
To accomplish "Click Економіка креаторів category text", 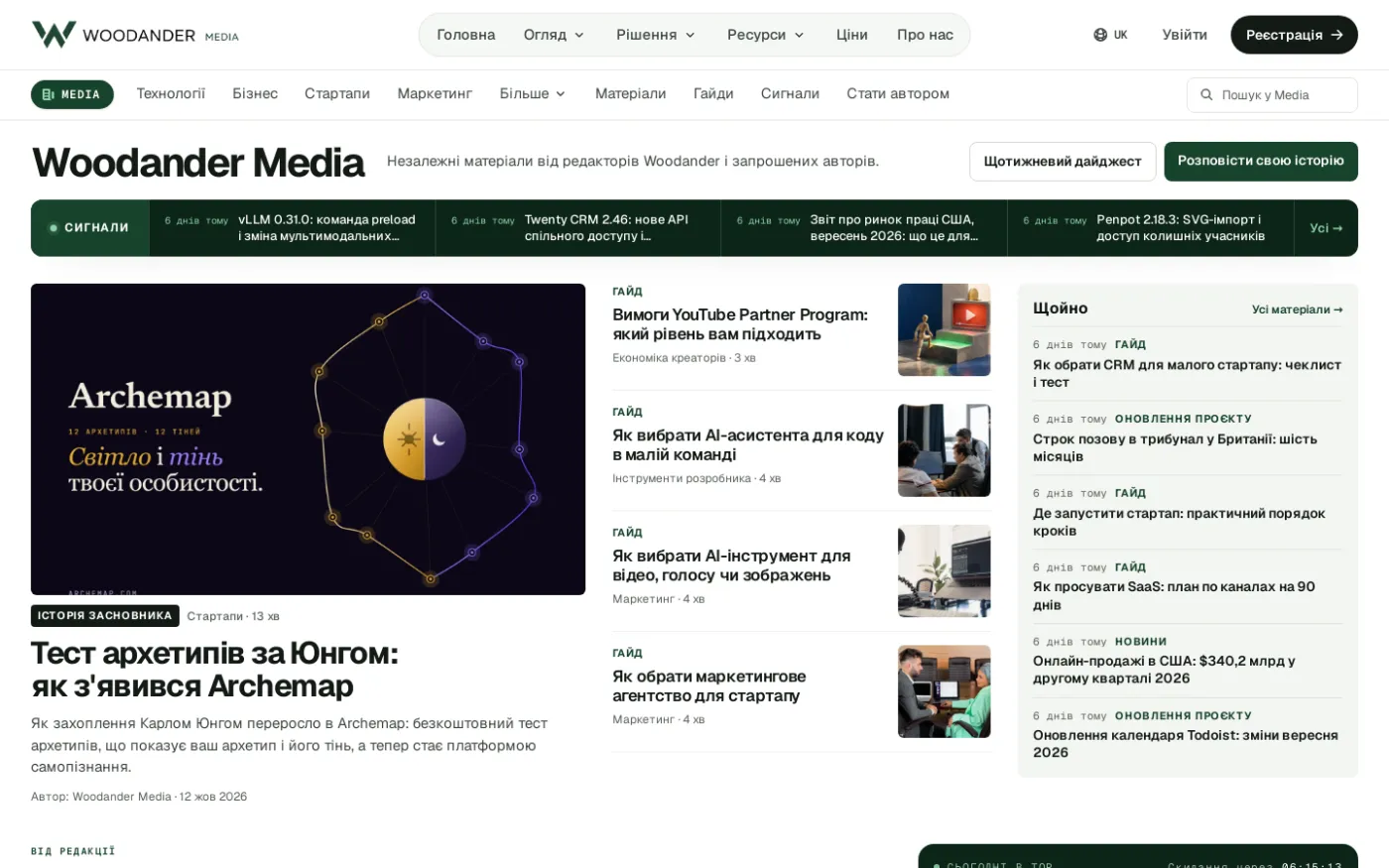I will click(669, 358).
